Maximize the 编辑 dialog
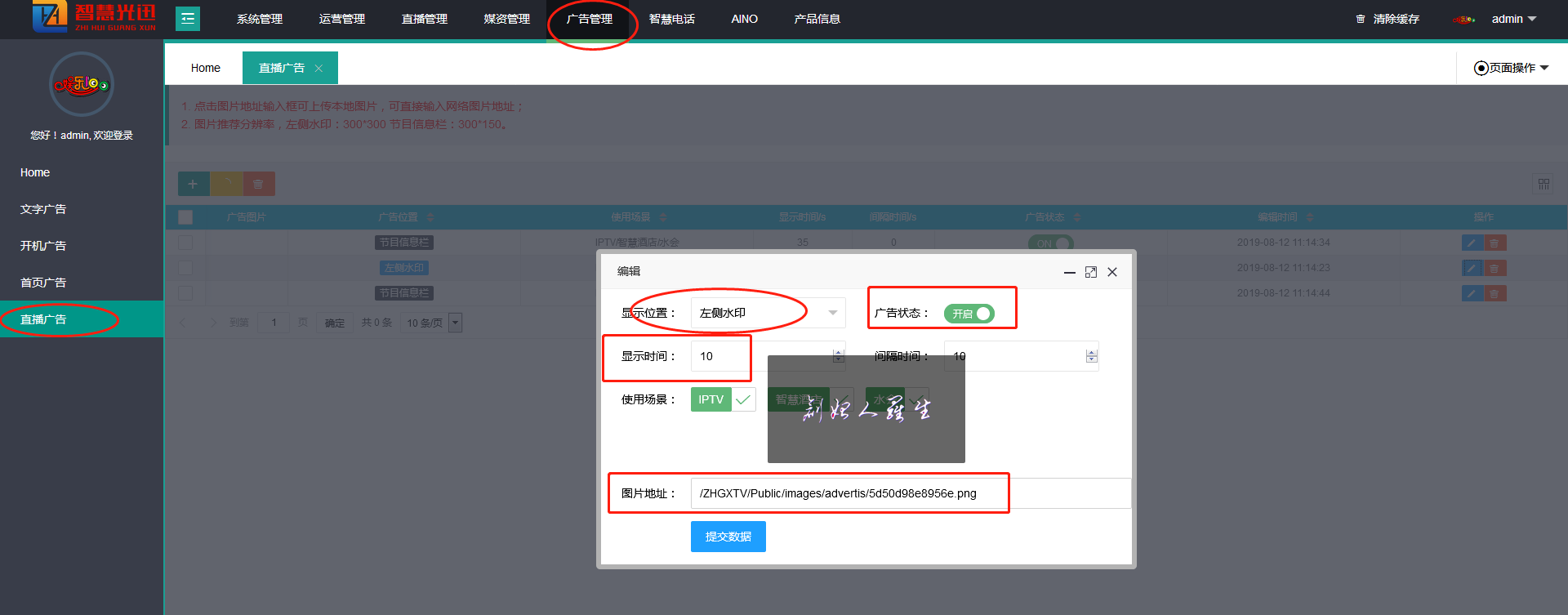The image size is (1568, 615). tap(1090, 272)
